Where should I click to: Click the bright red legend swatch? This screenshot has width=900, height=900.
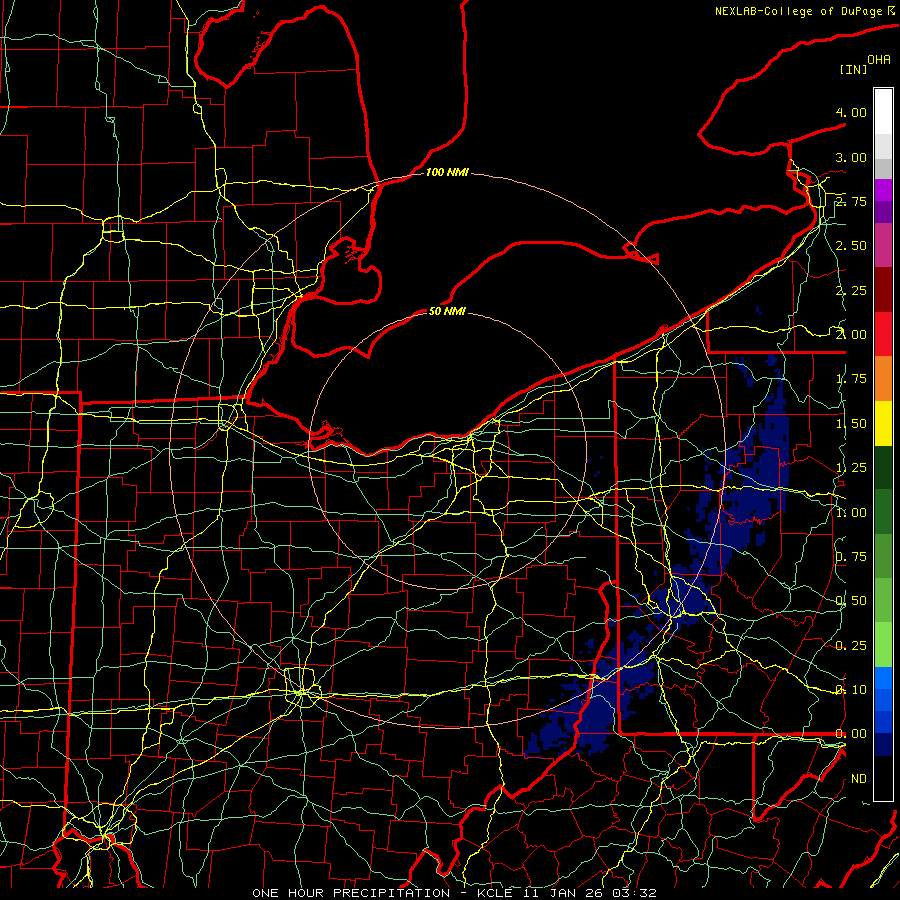click(x=883, y=334)
